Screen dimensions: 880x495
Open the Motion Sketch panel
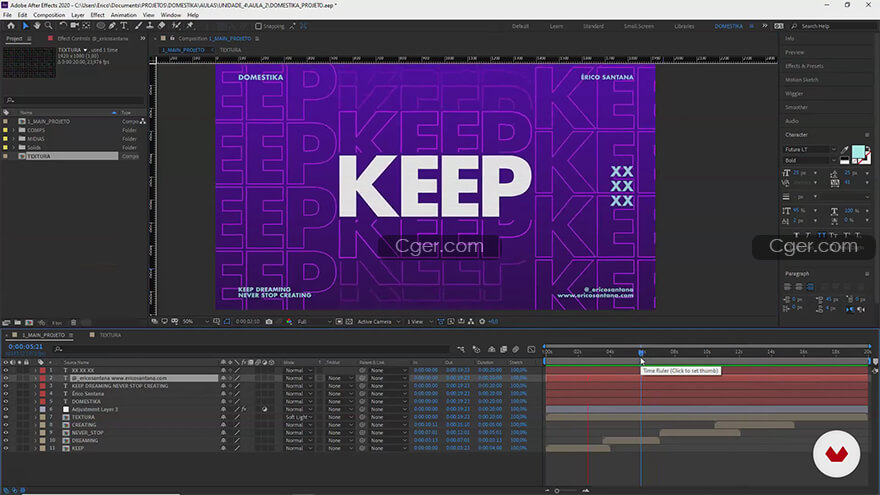tap(801, 80)
